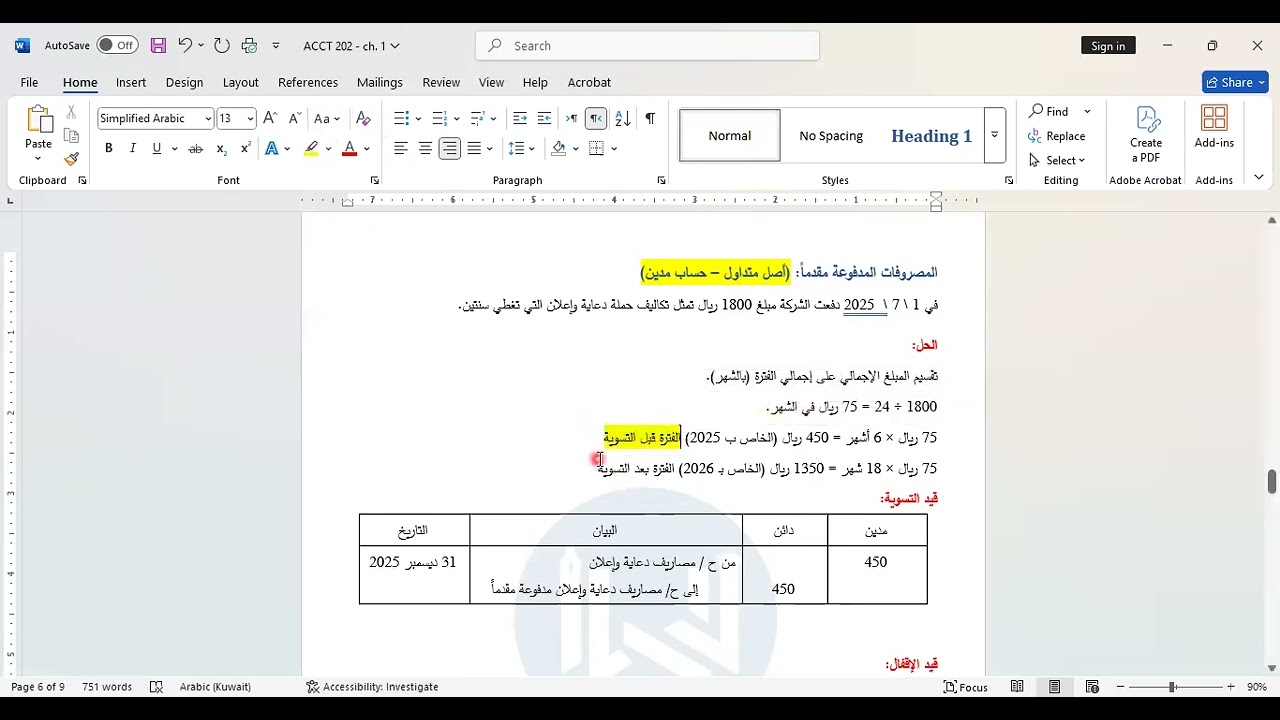Toggle Print Layout view button
The width and height of the screenshot is (1280, 720).
coord(1055,687)
